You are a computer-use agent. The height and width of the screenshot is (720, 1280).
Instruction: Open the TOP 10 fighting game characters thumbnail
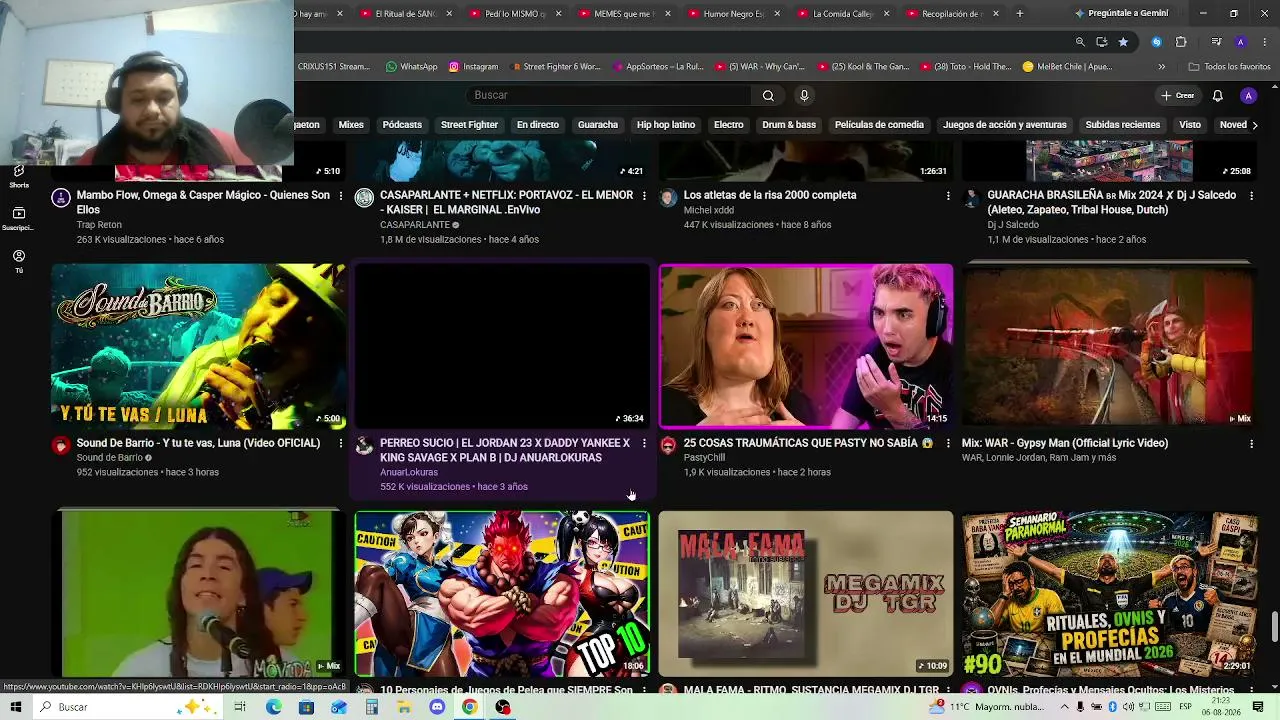502,594
